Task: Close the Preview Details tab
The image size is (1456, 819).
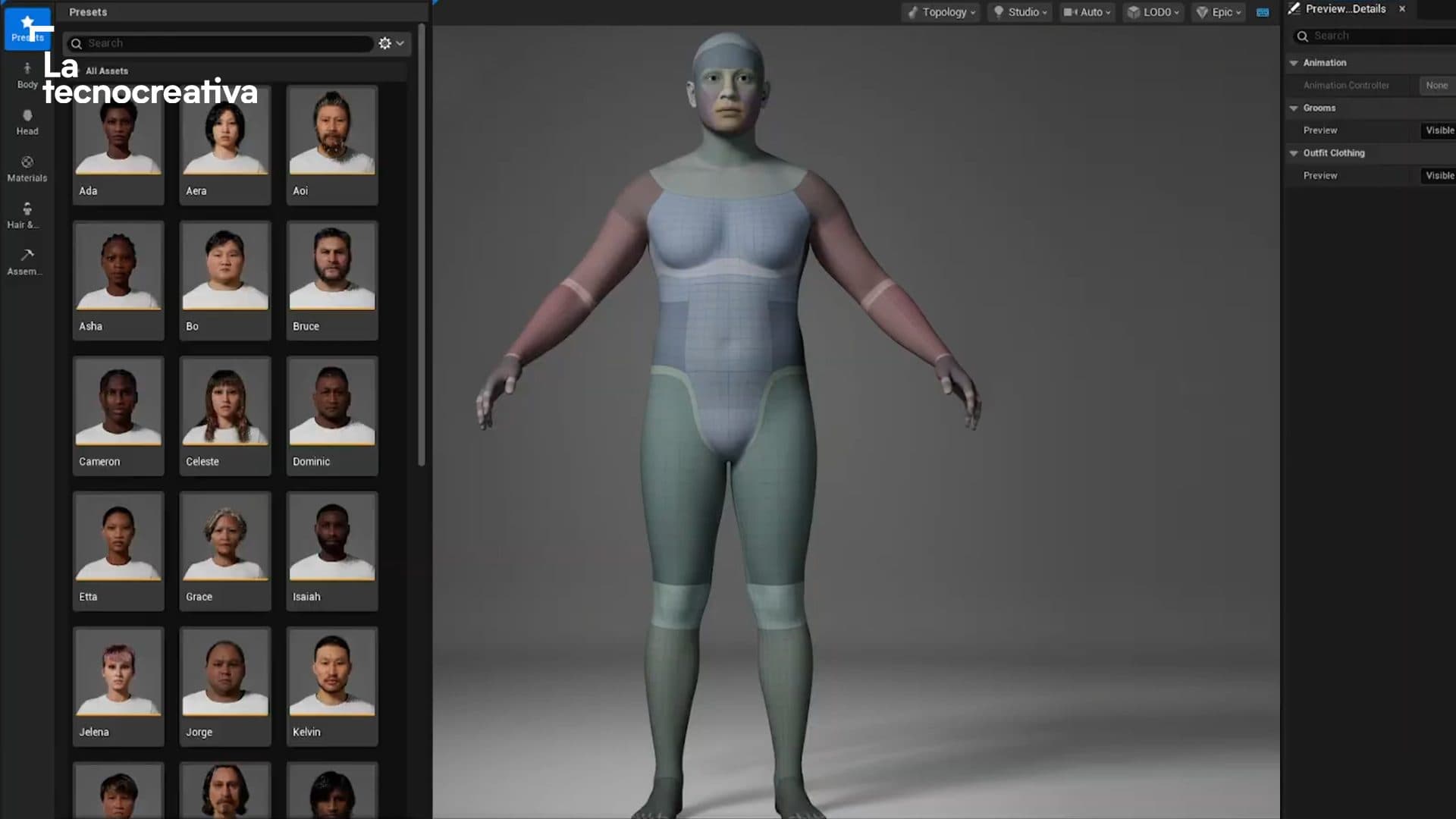Action: (1402, 9)
